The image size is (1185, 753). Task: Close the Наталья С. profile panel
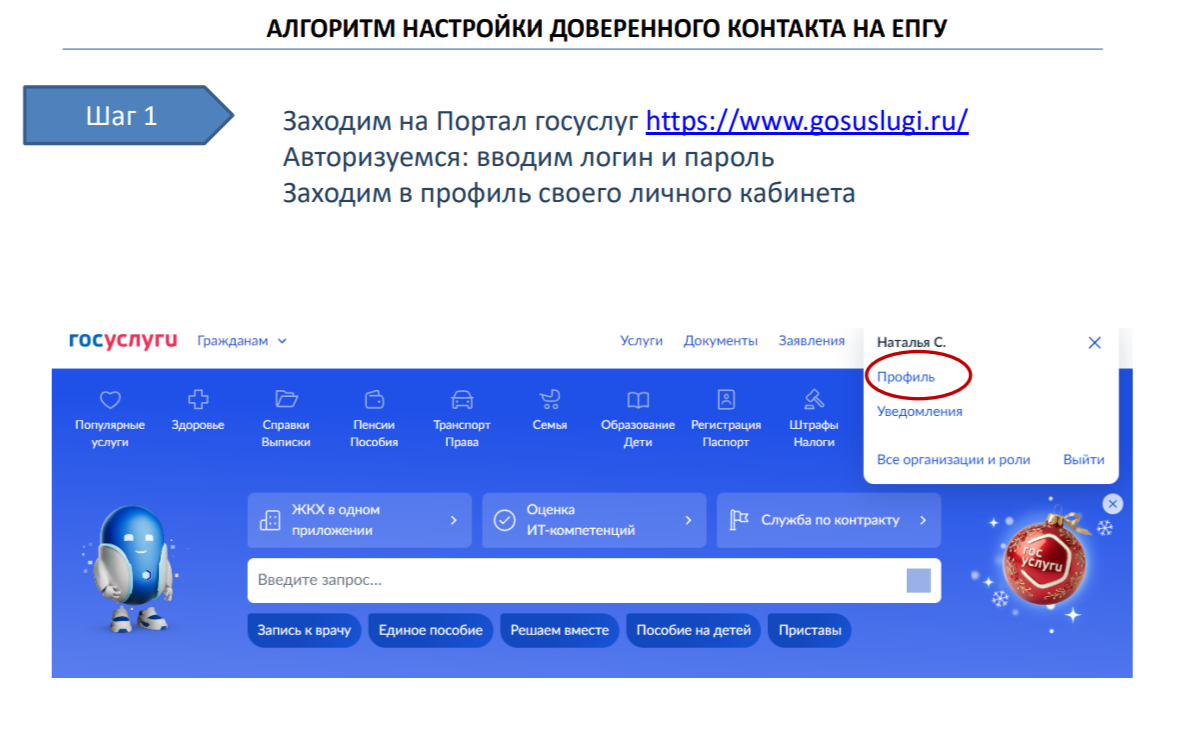tap(1093, 342)
